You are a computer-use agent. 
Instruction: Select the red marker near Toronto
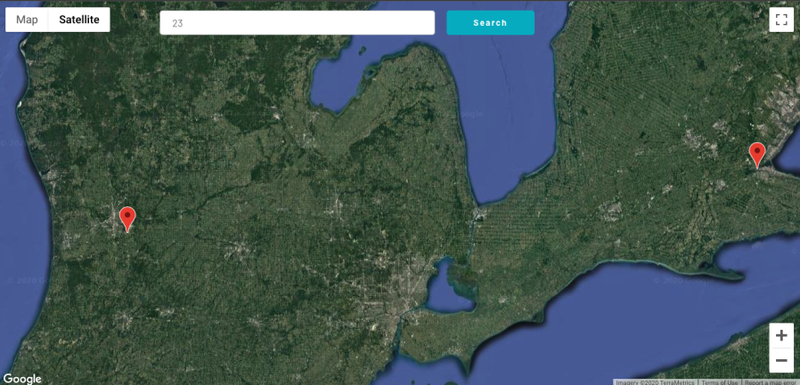pos(757,155)
